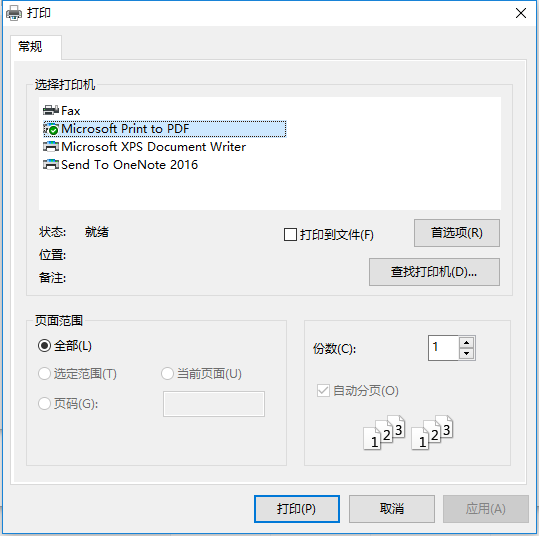539x536 pixels.
Task: Toggle the 自动分页(O) checkbox
Action: point(323,391)
